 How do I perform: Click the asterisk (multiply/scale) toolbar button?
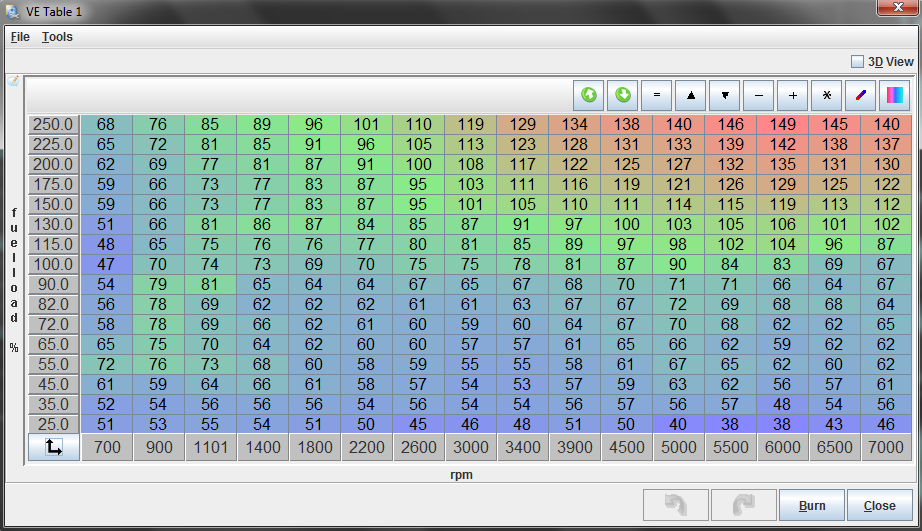coord(827,95)
